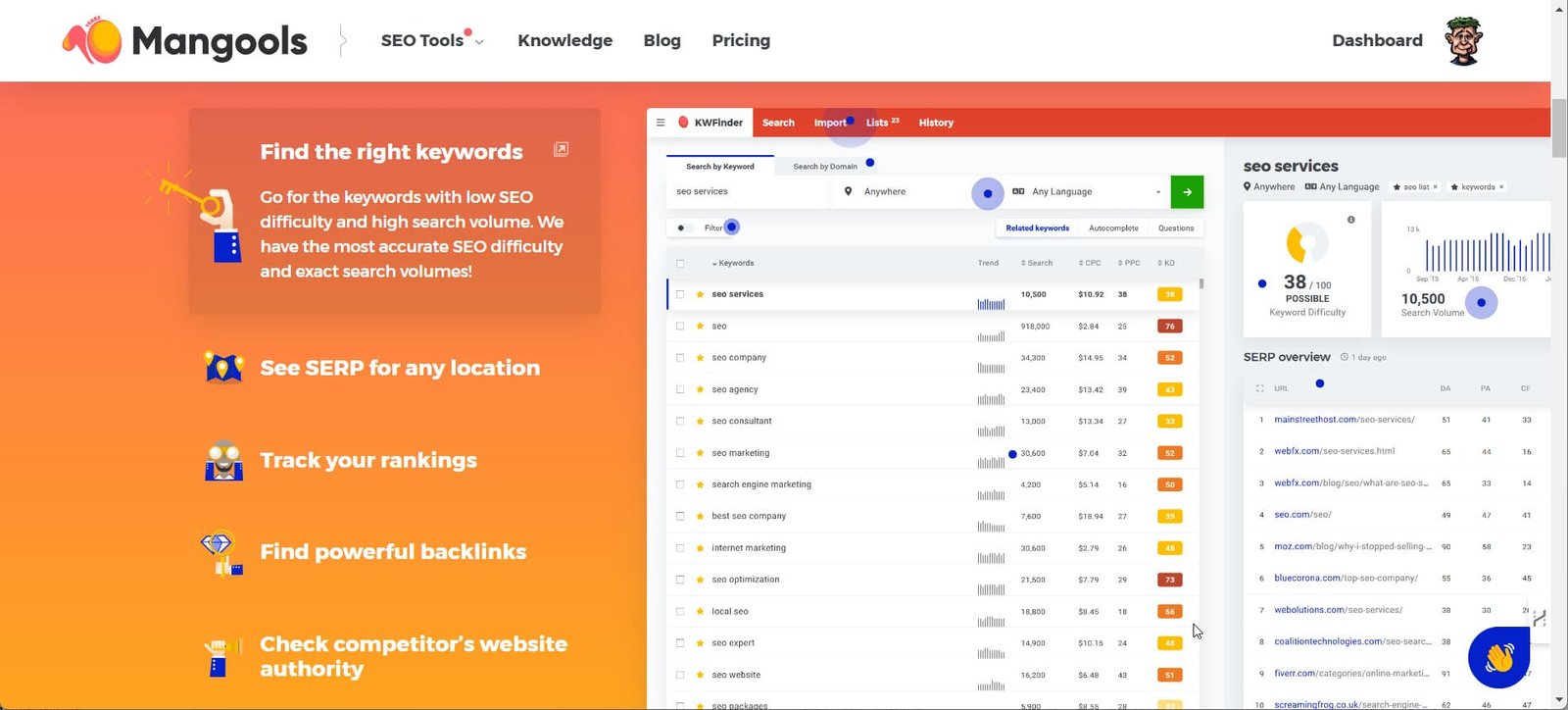This screenshot has width=1568, height=710.
Task: Open the KWFinder hamburger menu
Action: click(661, 123)
